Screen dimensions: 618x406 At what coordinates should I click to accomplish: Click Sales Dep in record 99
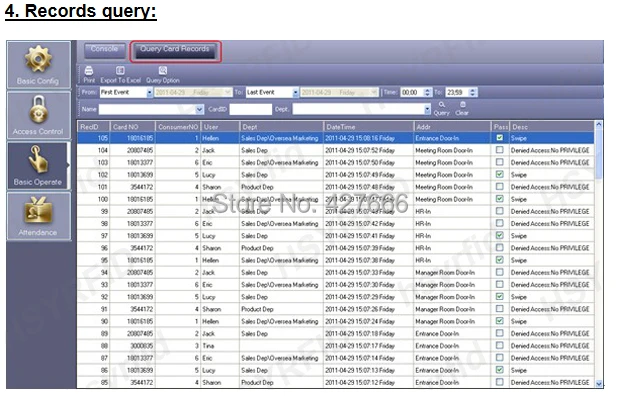click(254, 211)
